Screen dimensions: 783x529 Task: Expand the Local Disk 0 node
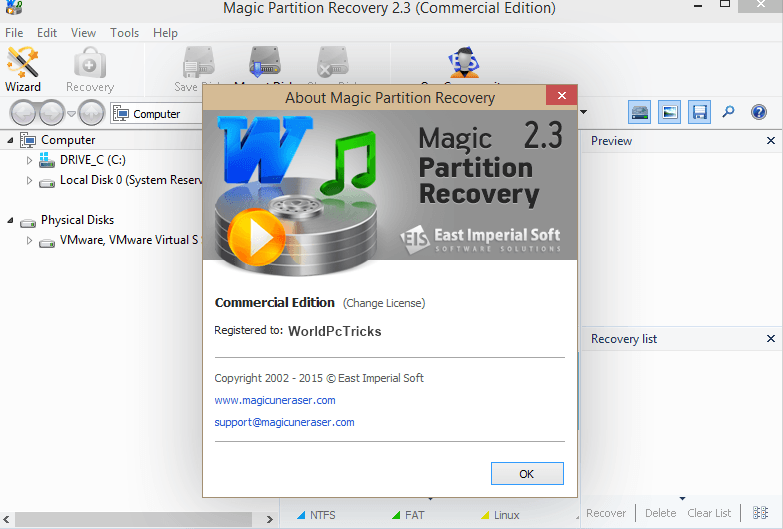[x=29, y=180]
